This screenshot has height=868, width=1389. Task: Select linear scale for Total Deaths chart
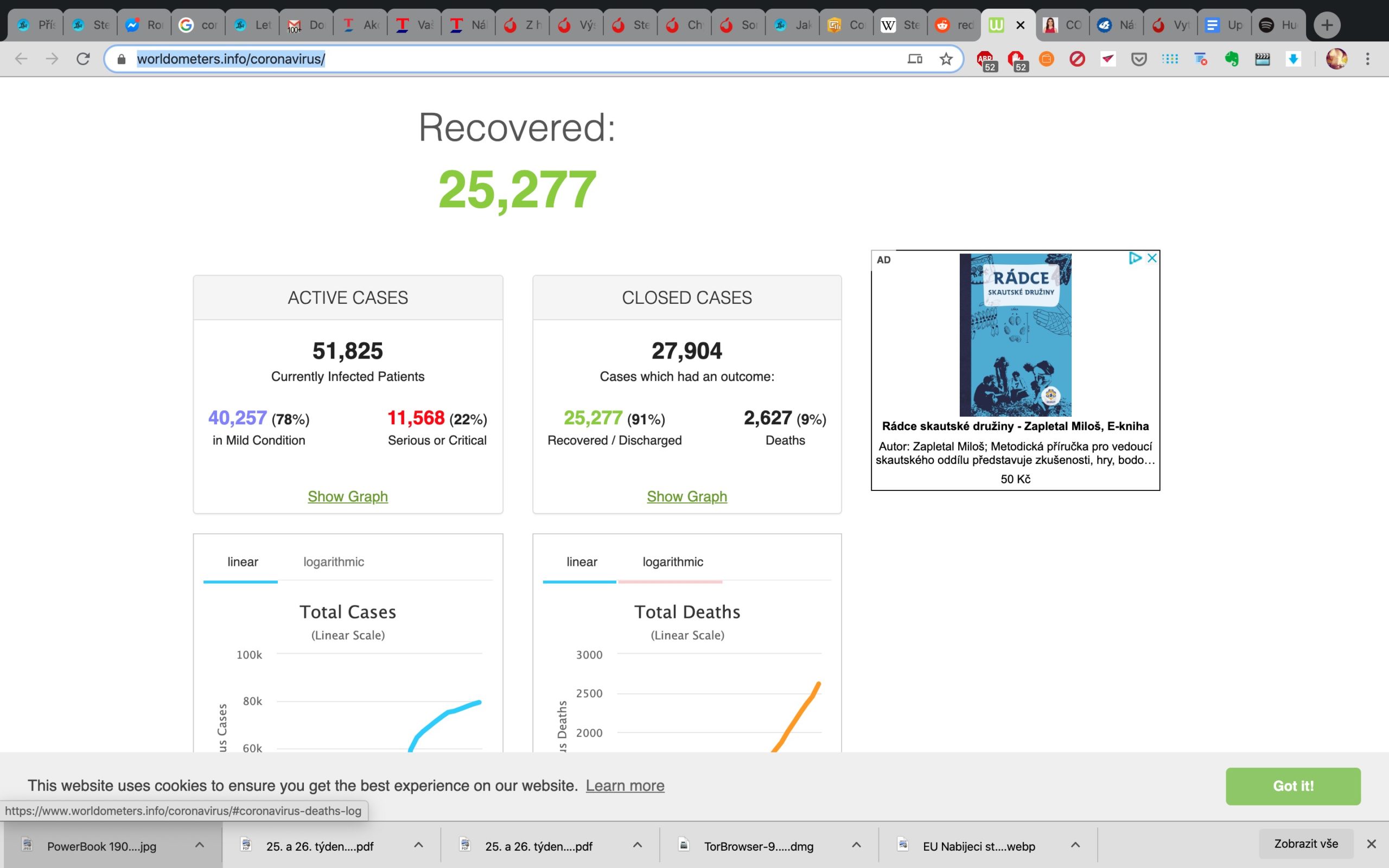coord(582,562)
